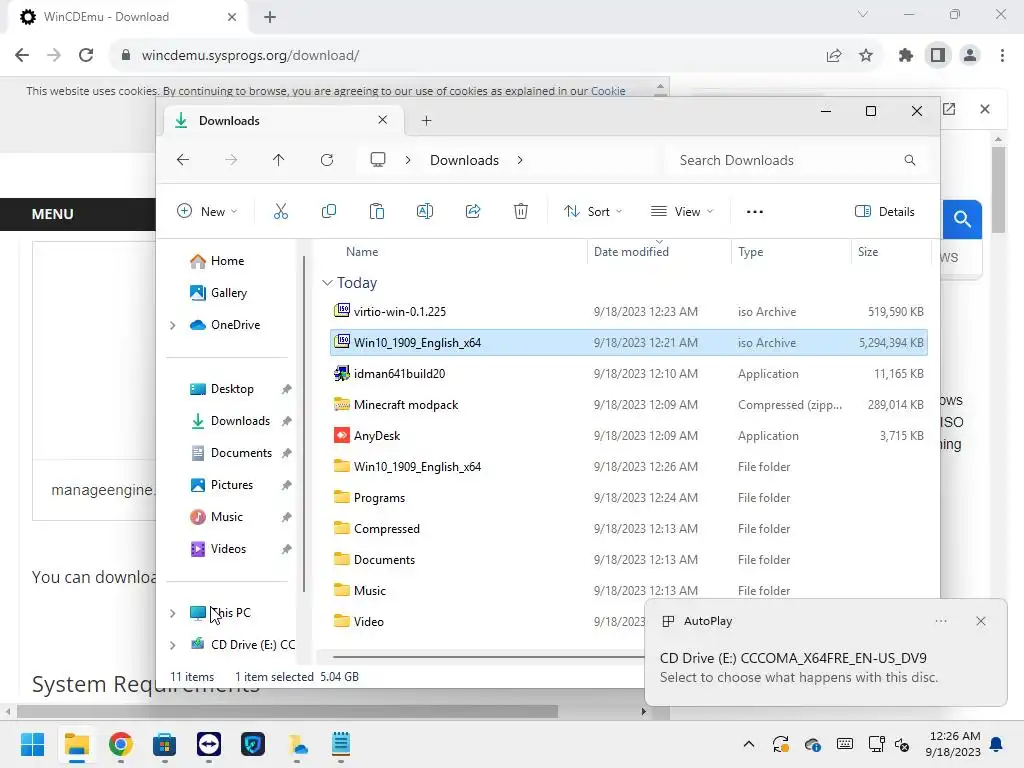Open TeamViewer icon on the taskbar

point(209,744)
